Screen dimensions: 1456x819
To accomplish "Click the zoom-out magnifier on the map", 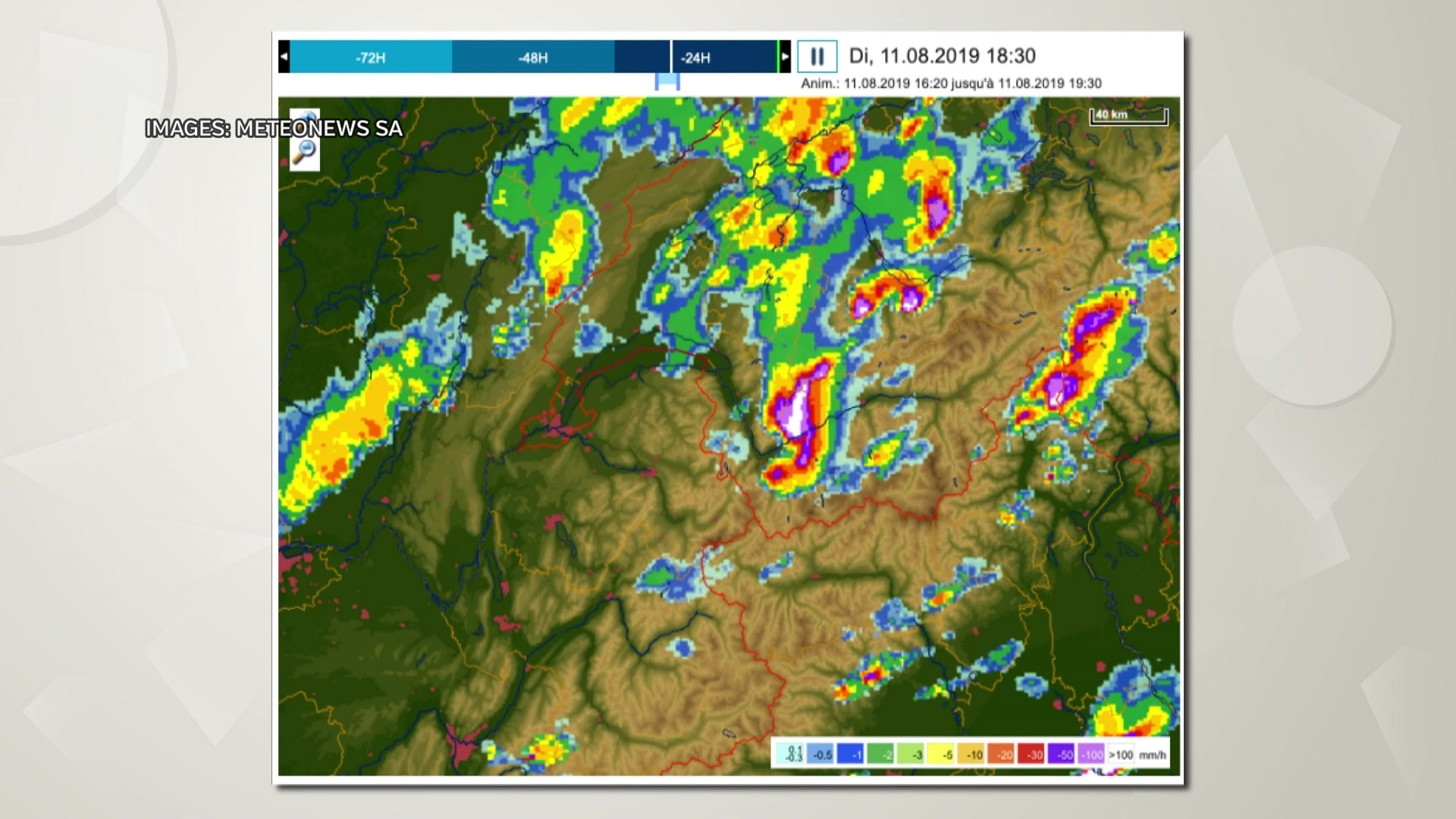I will (304, 152).
